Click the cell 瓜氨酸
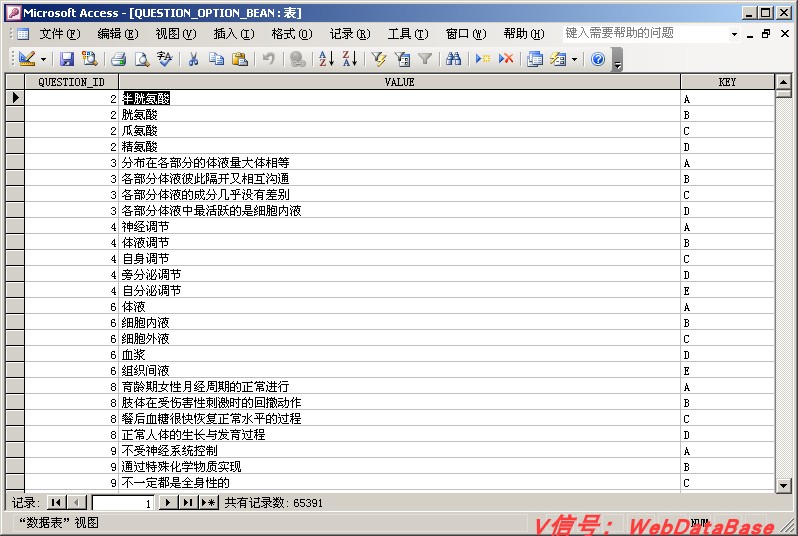Image resolution: width=798 pixels, height=536 pixels. pyautogui.click(x=400, y=130)
